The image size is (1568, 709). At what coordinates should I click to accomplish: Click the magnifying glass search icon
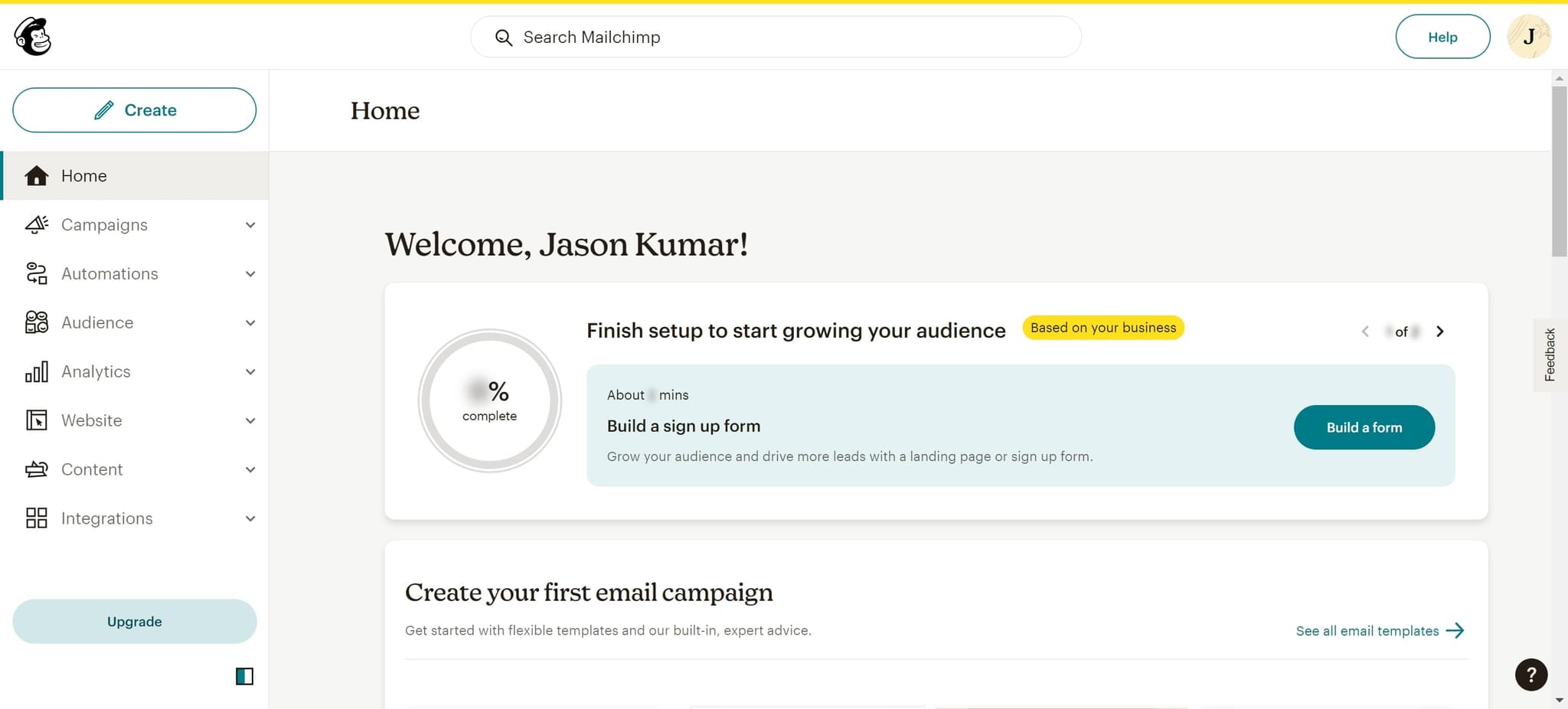click(503, 38)
